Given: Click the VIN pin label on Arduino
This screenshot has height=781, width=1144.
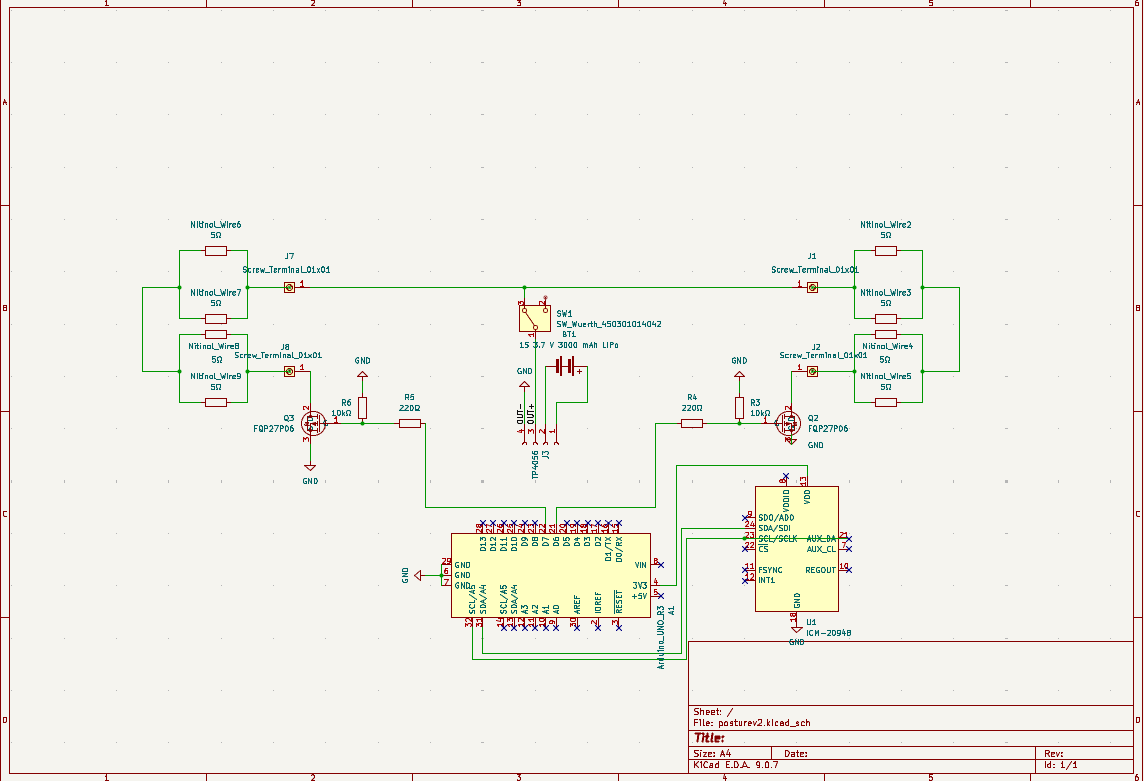Looking at the screenshot, I should (x=641, y=565).
